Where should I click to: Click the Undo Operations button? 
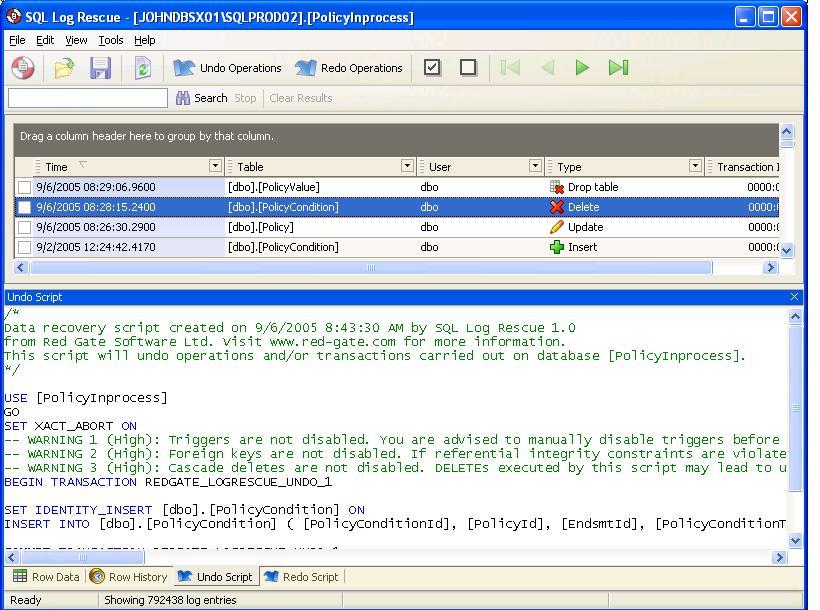[228, 68]
